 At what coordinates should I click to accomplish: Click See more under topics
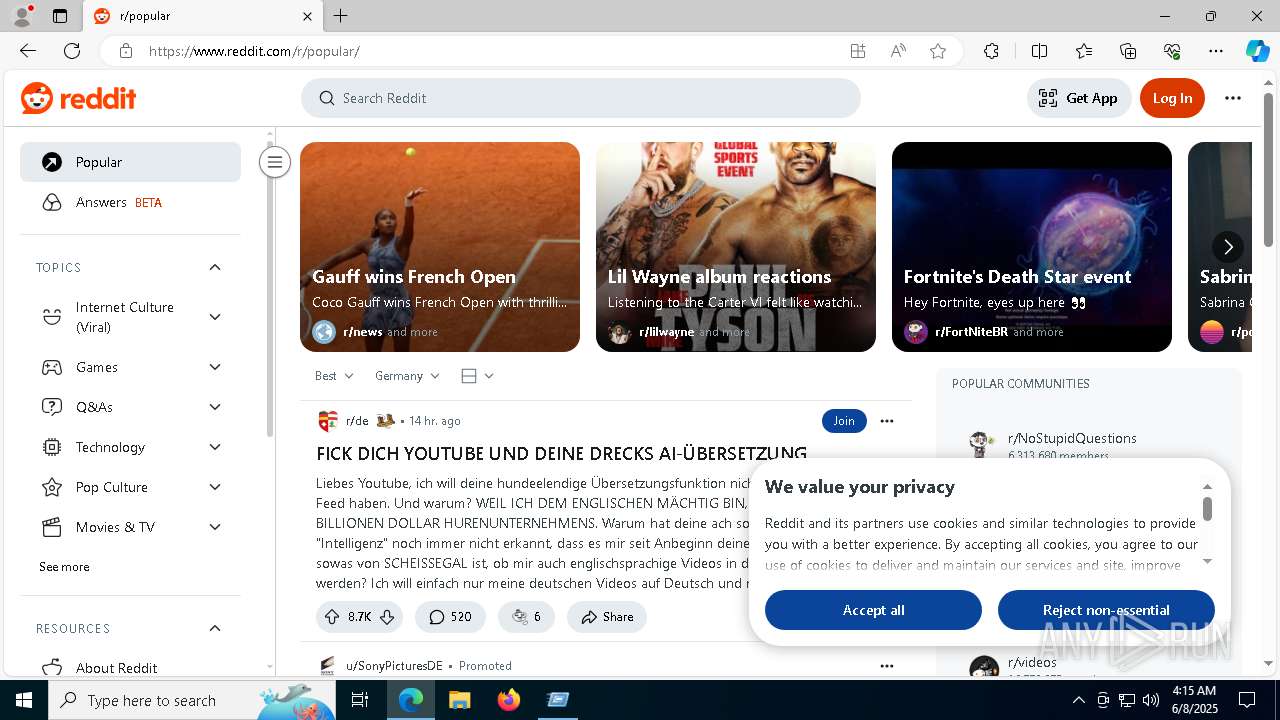[x=64, y=567]
